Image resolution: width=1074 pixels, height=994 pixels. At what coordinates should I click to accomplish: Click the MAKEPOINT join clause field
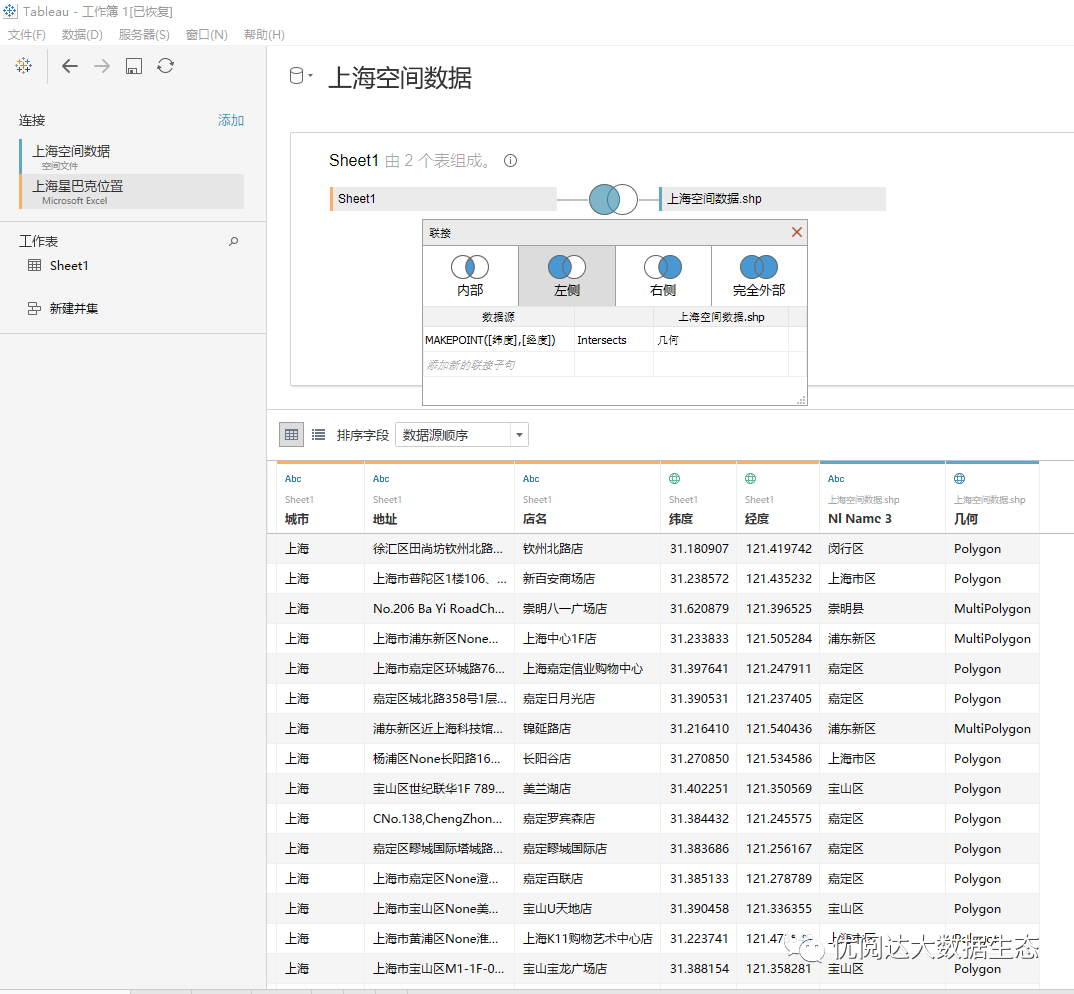point(499,340)
